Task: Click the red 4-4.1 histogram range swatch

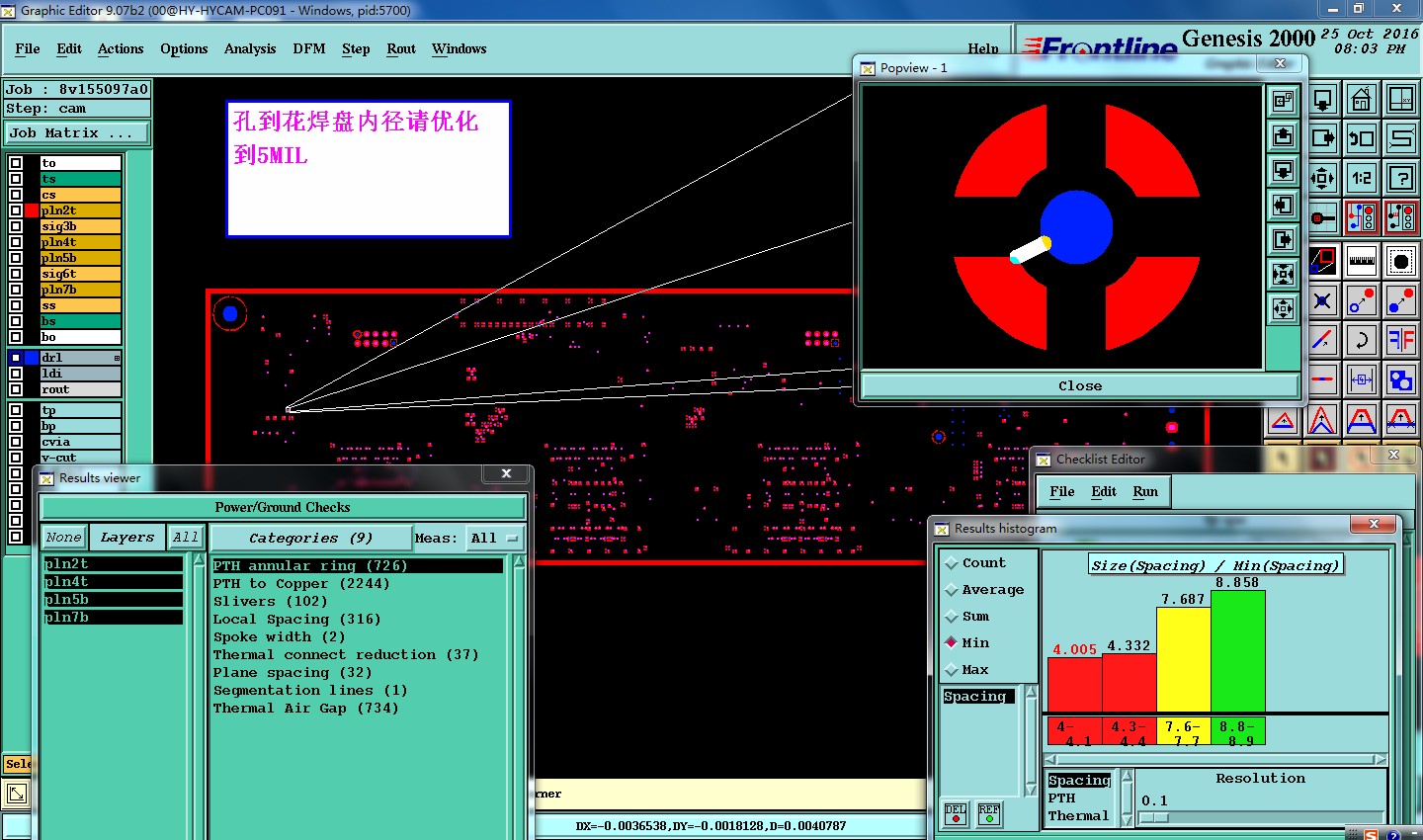Action: click(x=1075, y=732)
